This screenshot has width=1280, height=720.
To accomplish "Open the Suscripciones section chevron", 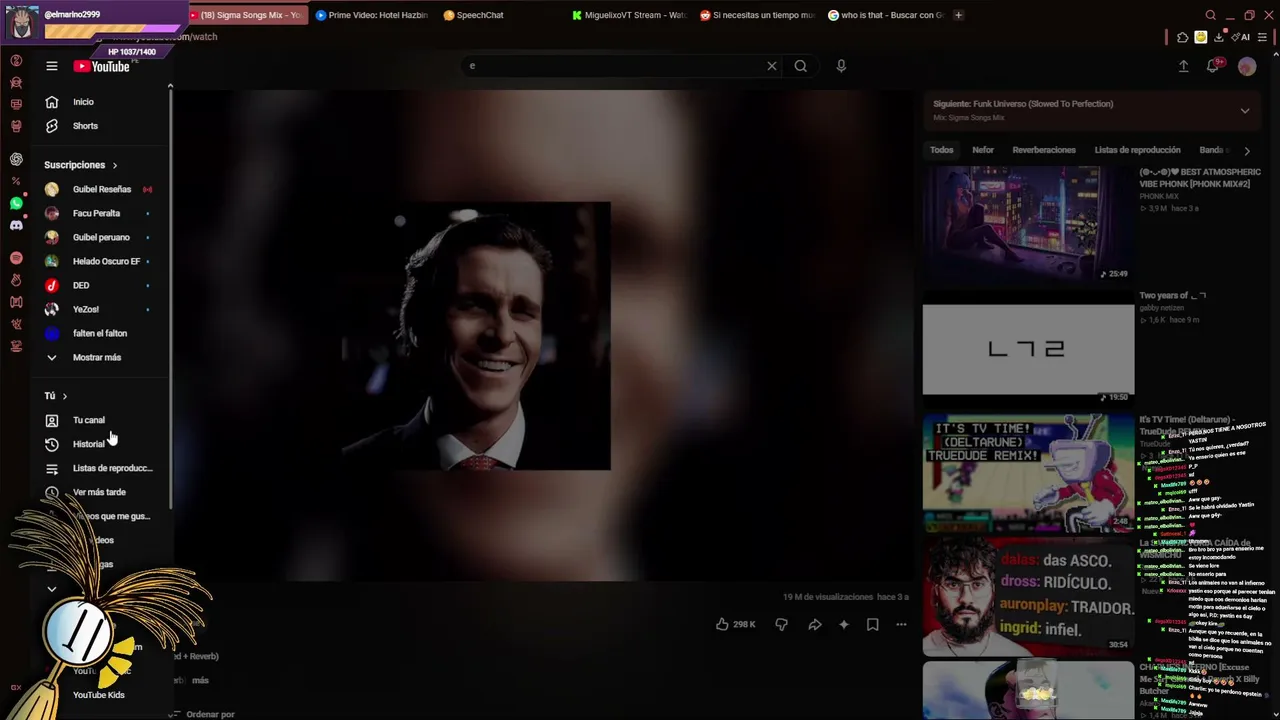I will [115, 165].
